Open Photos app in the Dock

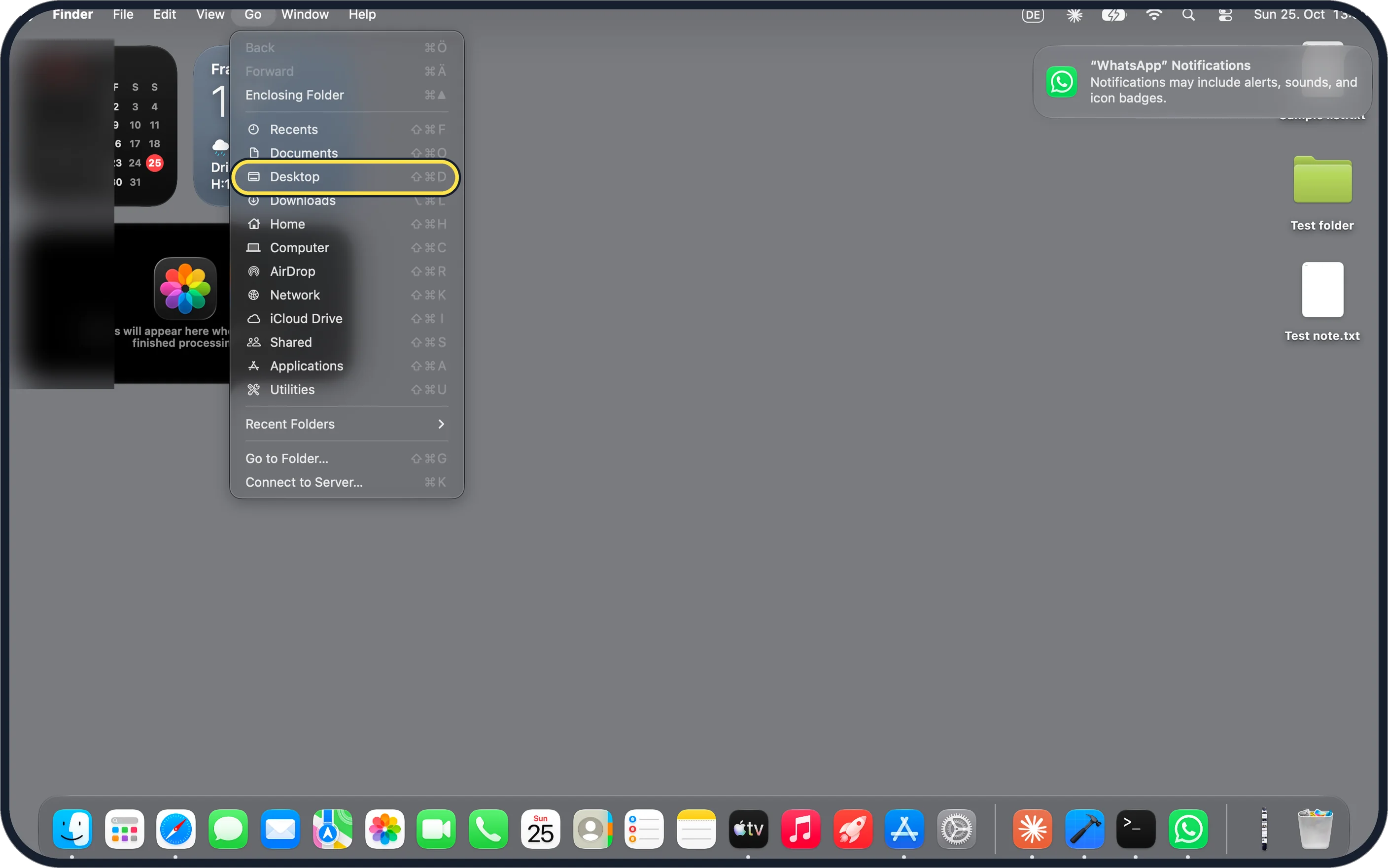pyautogui.click(x=385, y=829)
